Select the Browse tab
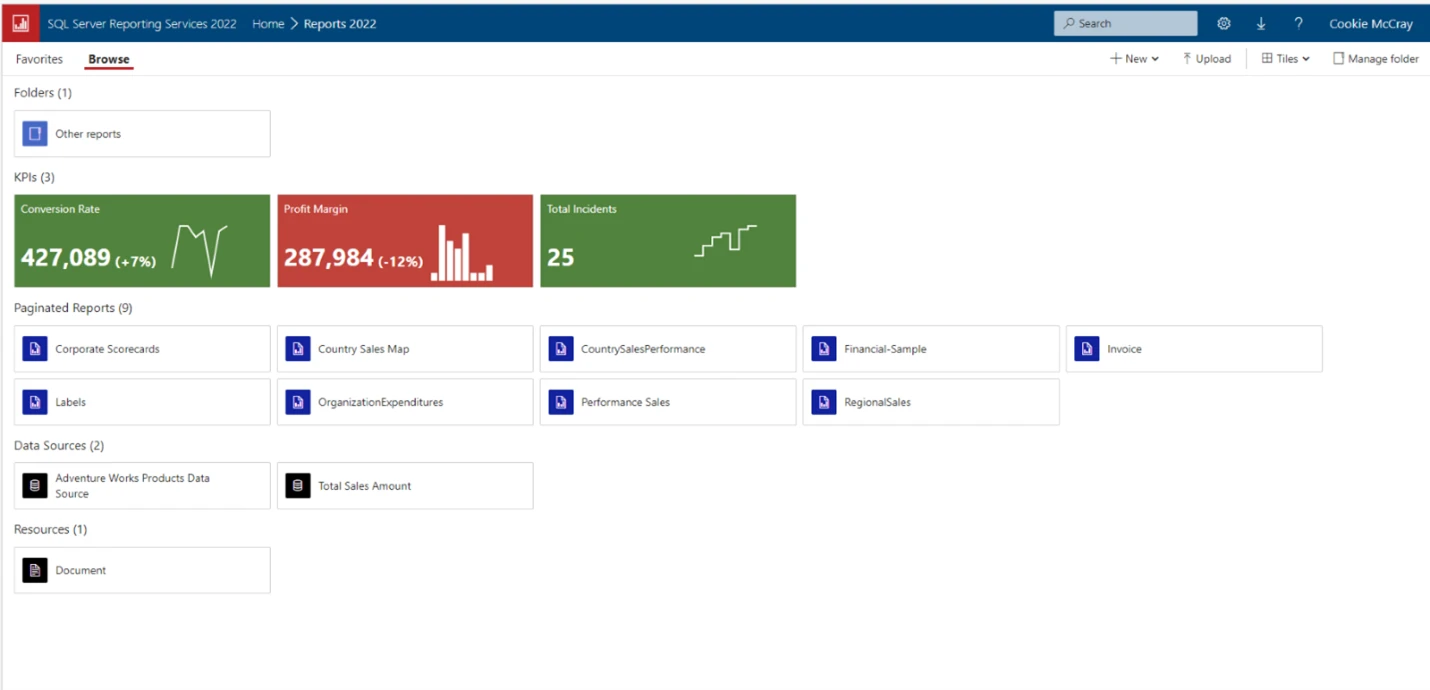 pyautogui.click(x=107, y=58)
